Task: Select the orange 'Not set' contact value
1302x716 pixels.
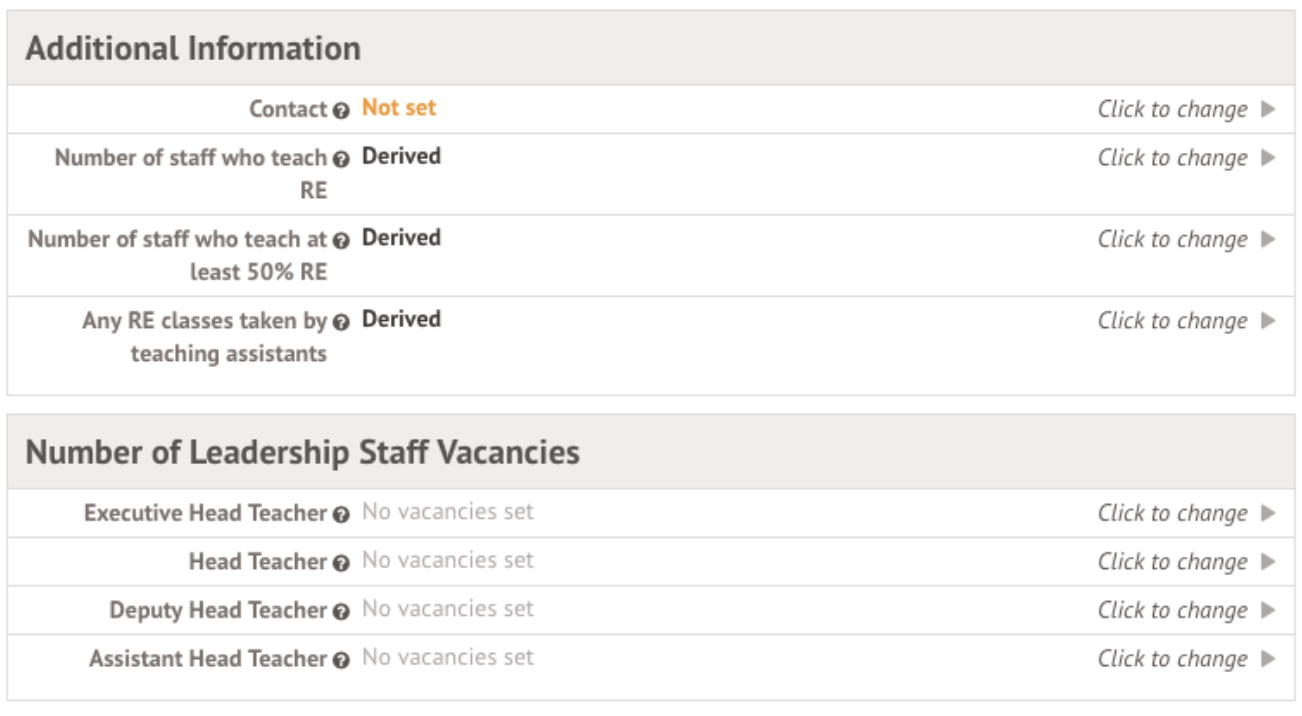Action: 399,108
